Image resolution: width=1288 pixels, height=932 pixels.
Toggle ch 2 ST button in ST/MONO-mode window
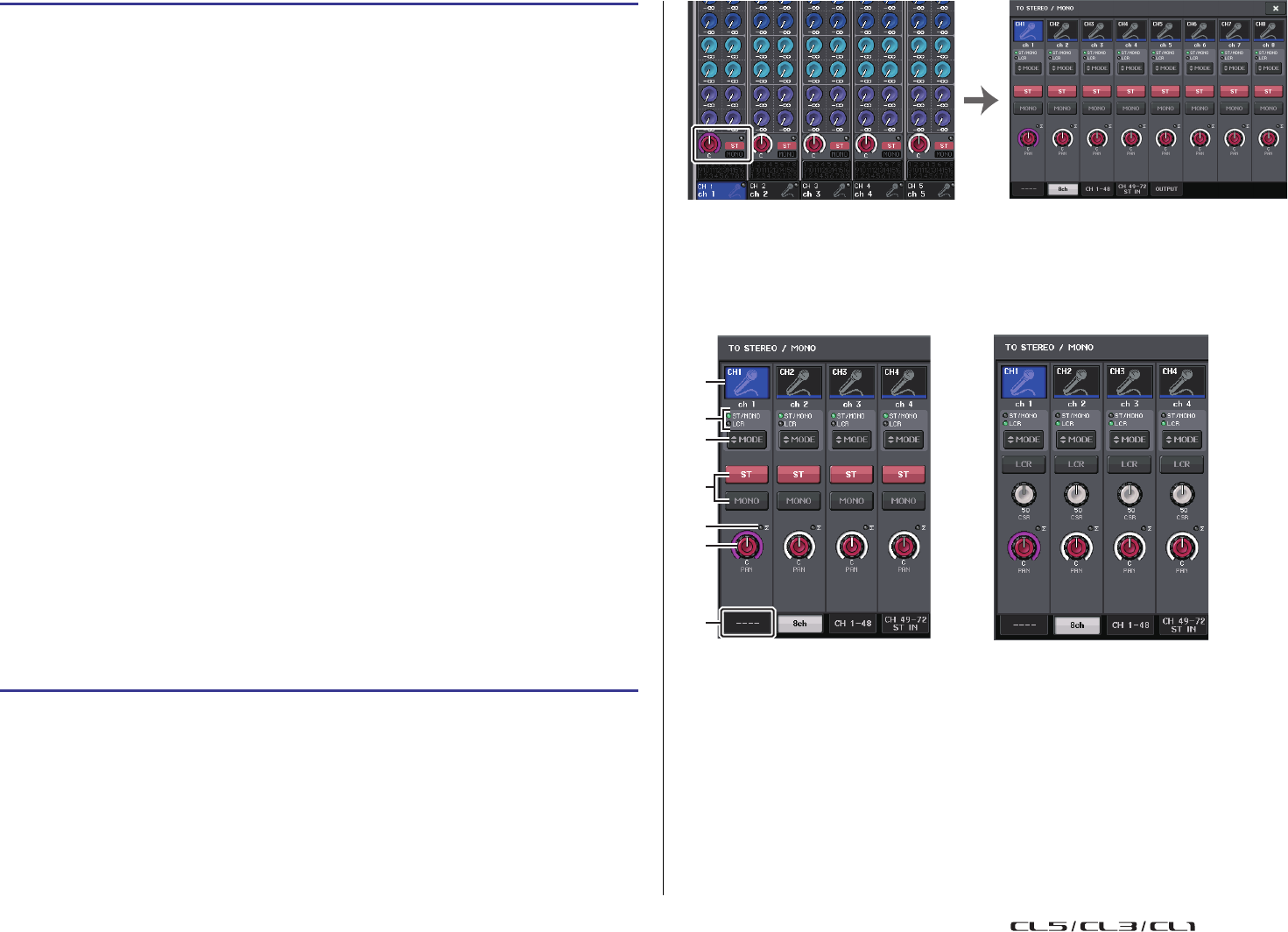click(x=799, y=474)
